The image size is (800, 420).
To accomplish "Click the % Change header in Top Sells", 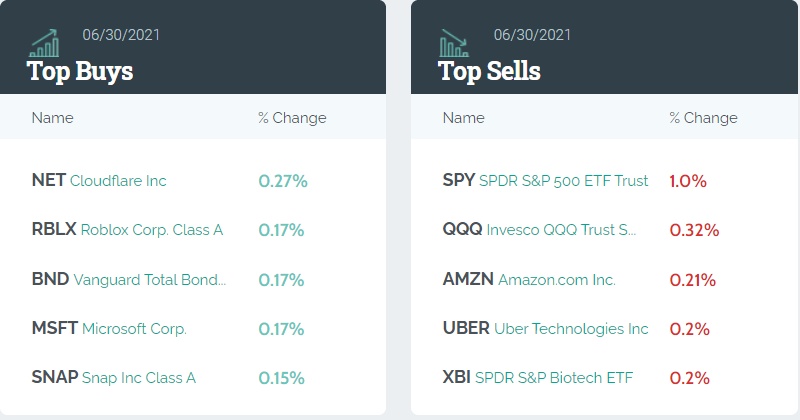I will tap(703, 118).
